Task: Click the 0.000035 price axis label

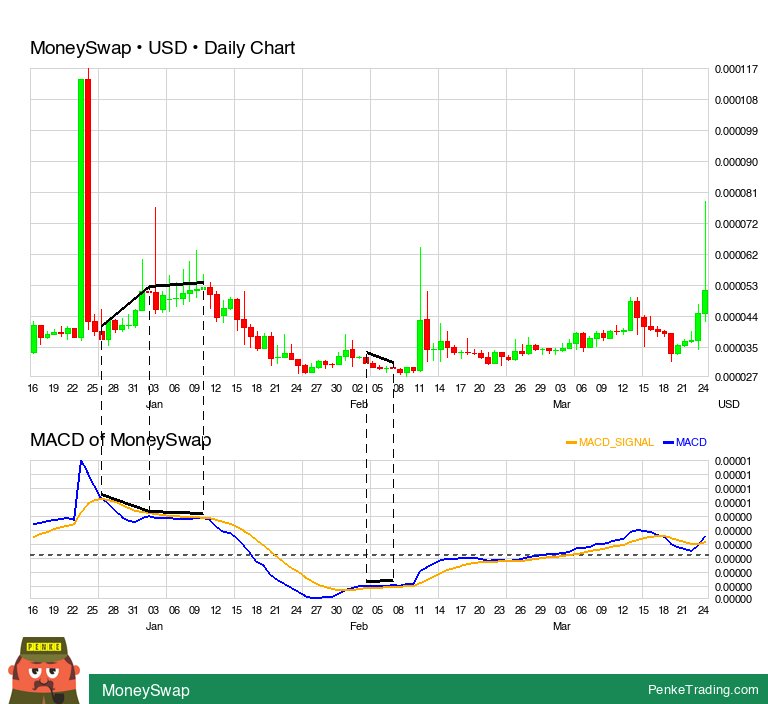Action: (736, 348)
